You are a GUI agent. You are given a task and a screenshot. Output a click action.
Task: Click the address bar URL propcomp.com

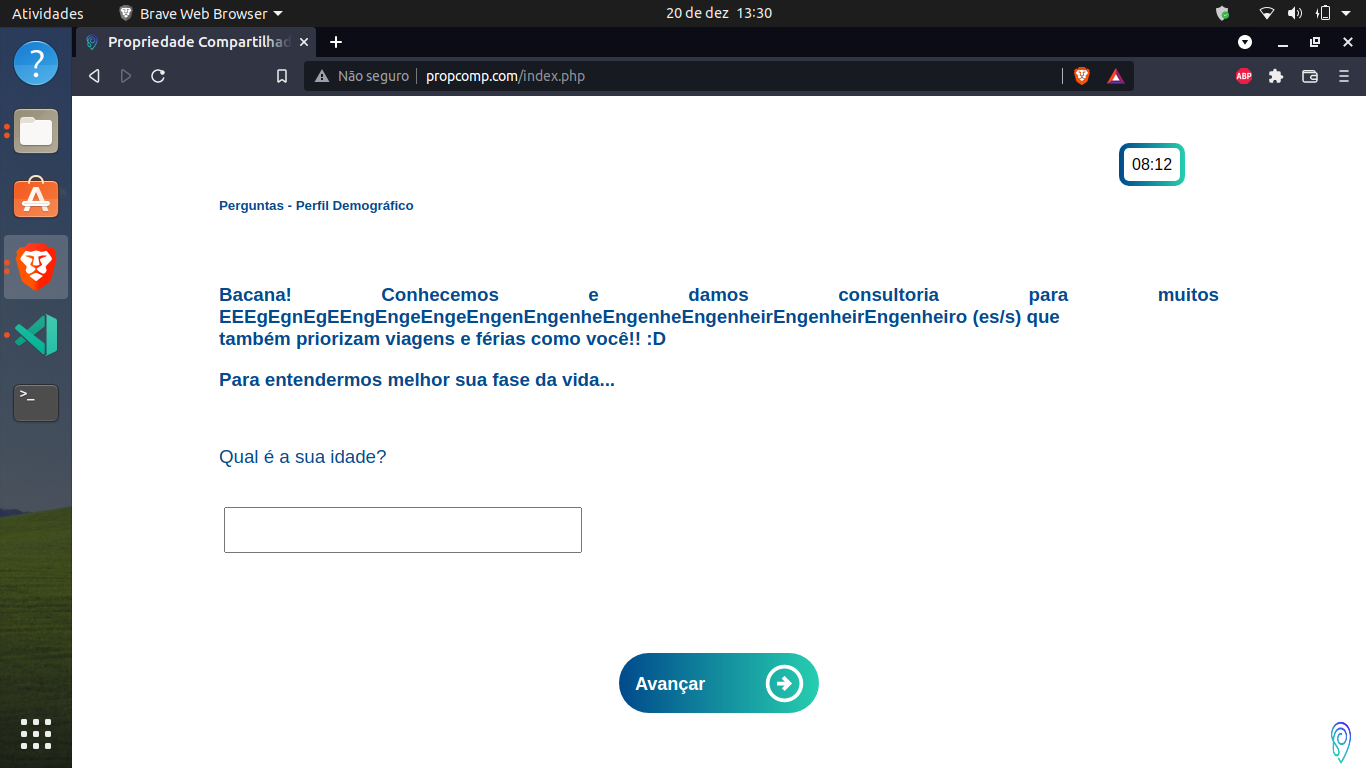coord(505,76)
